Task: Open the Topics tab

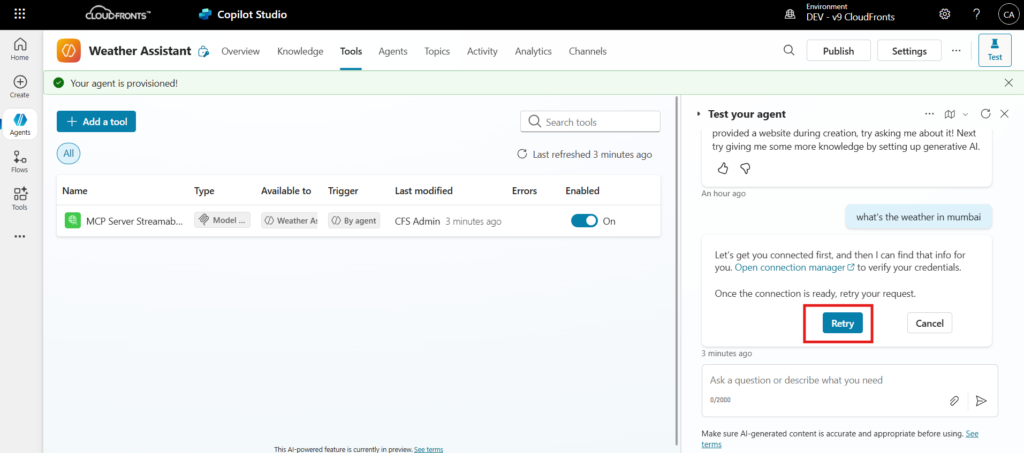Action: coord(437,51)
